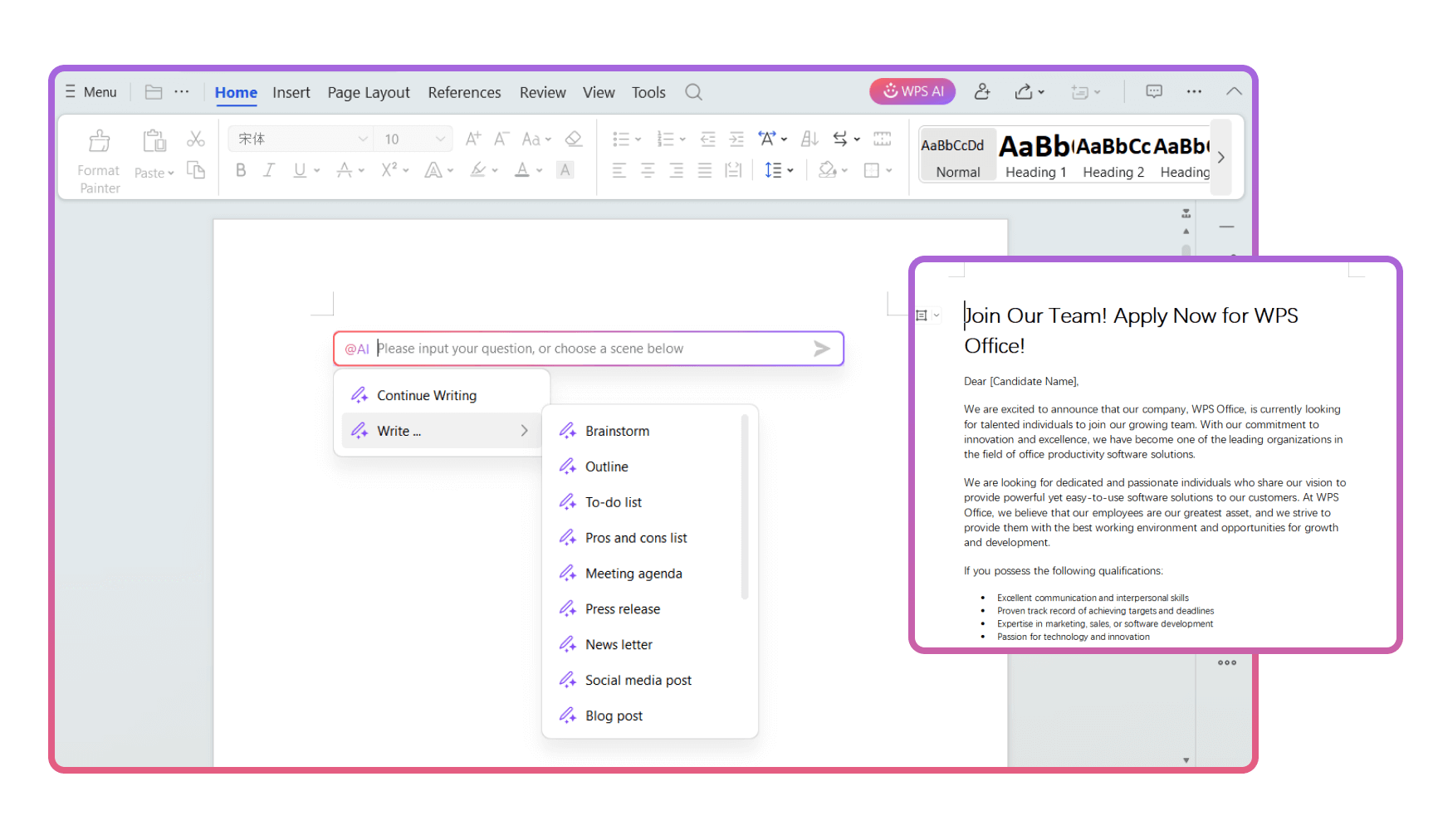Viewport: 1438px width, 840px height.
Task: Open the search magnifier icon
Action: tap(693, 92)
